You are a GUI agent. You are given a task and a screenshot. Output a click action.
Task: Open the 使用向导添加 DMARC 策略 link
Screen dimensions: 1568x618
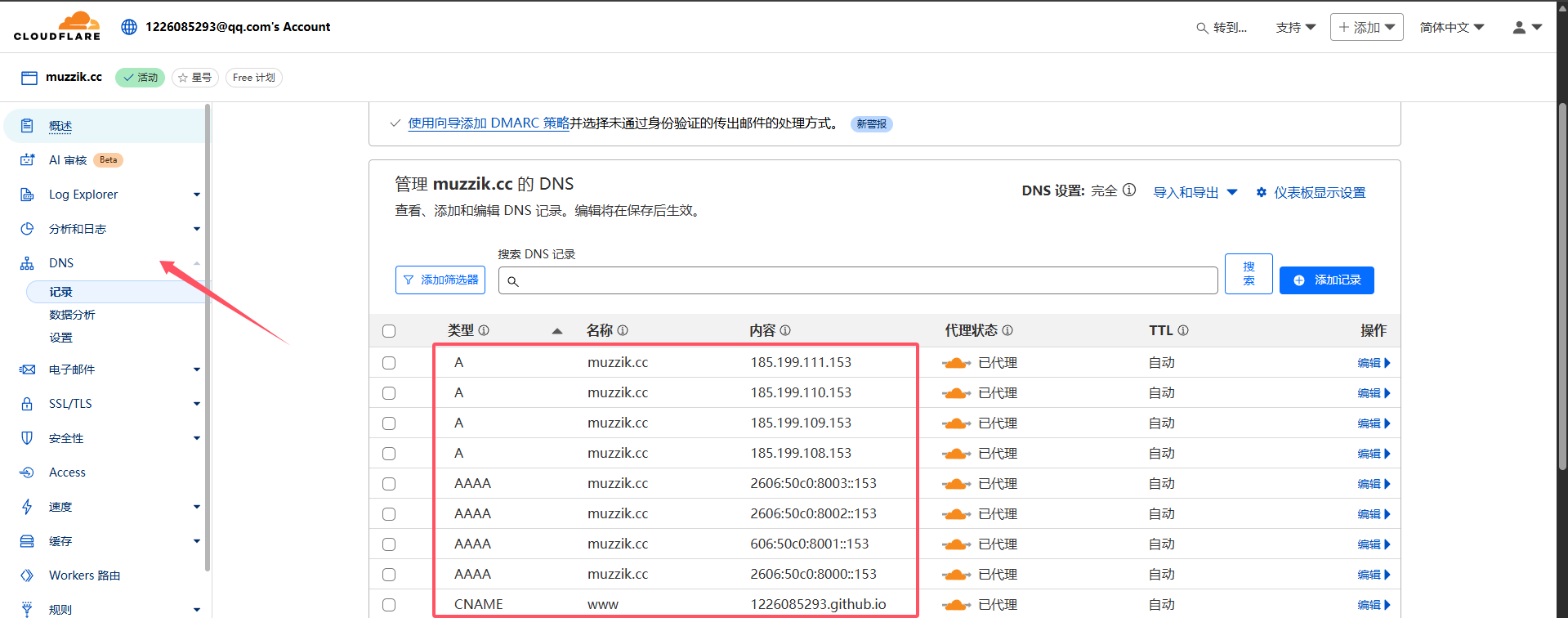489,123
